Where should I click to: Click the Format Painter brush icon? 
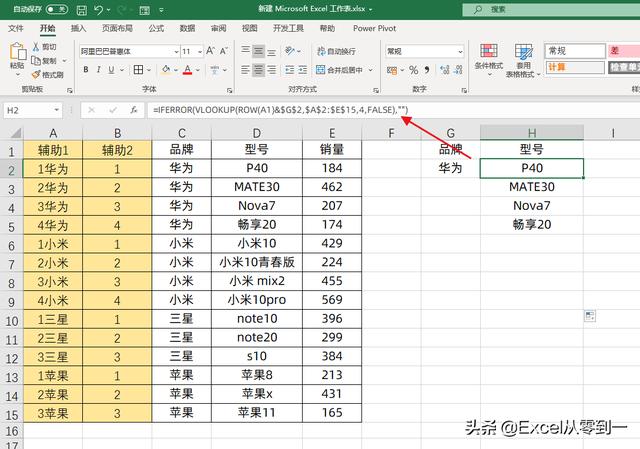coord(36,75)
